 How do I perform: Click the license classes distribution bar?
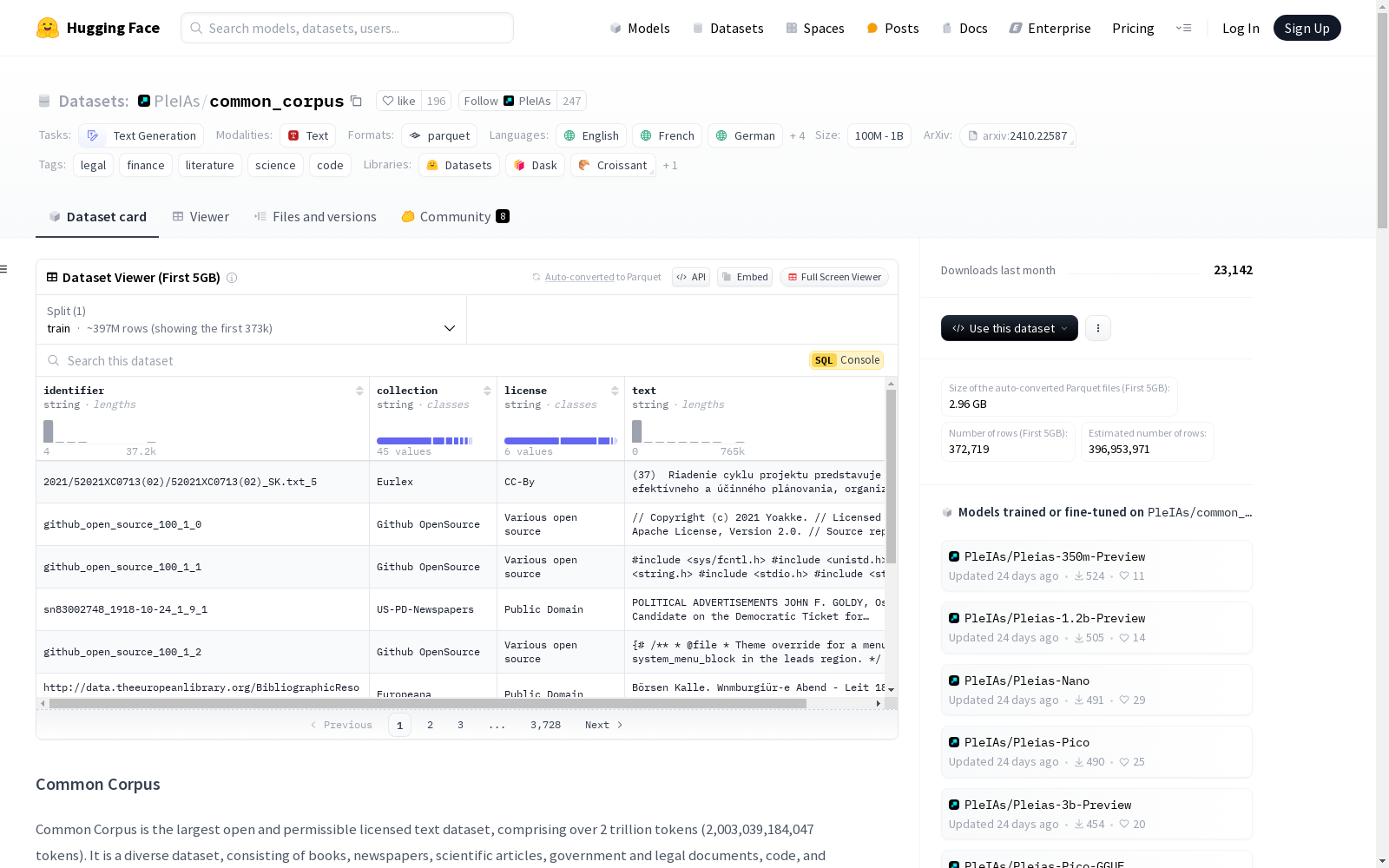(561, 441)
